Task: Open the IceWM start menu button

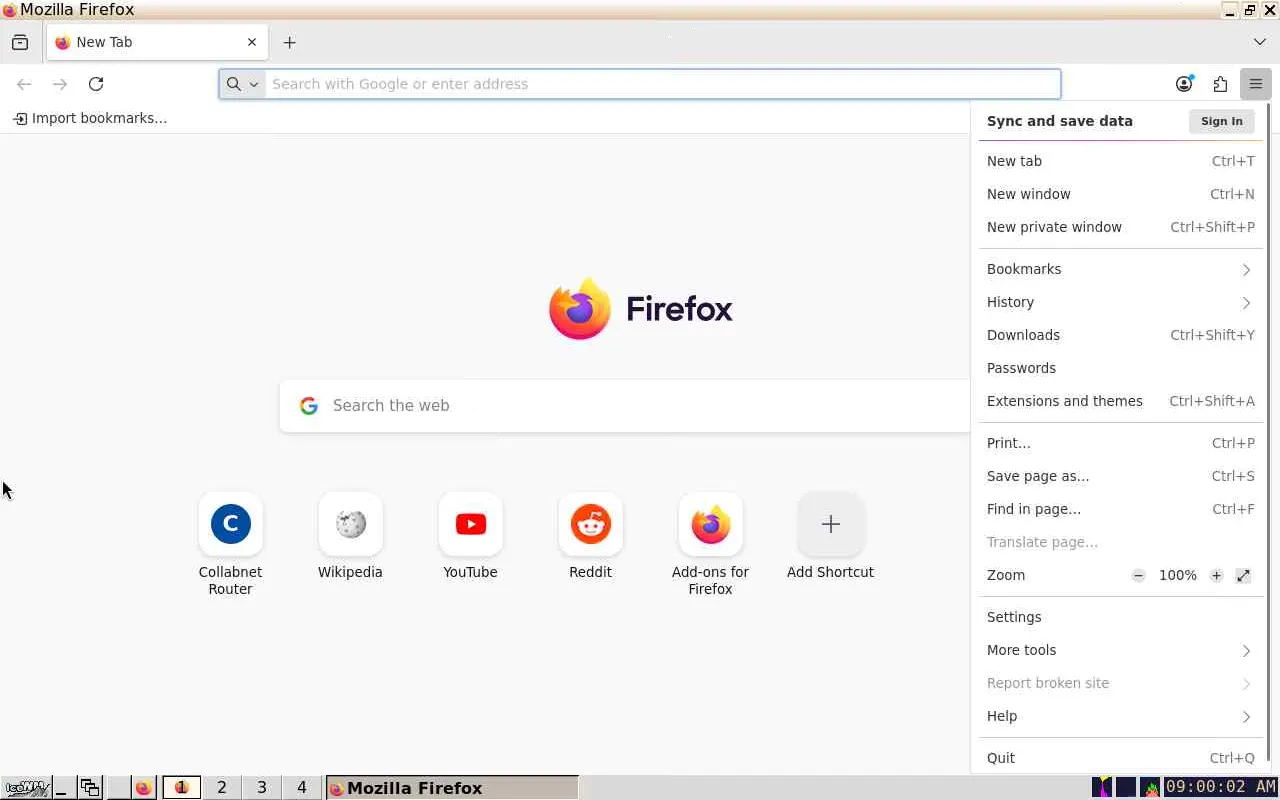Action: click(25, 788)
